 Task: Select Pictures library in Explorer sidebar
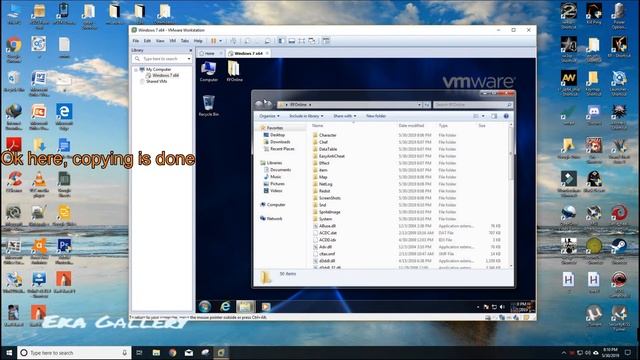tap(274, 184)
